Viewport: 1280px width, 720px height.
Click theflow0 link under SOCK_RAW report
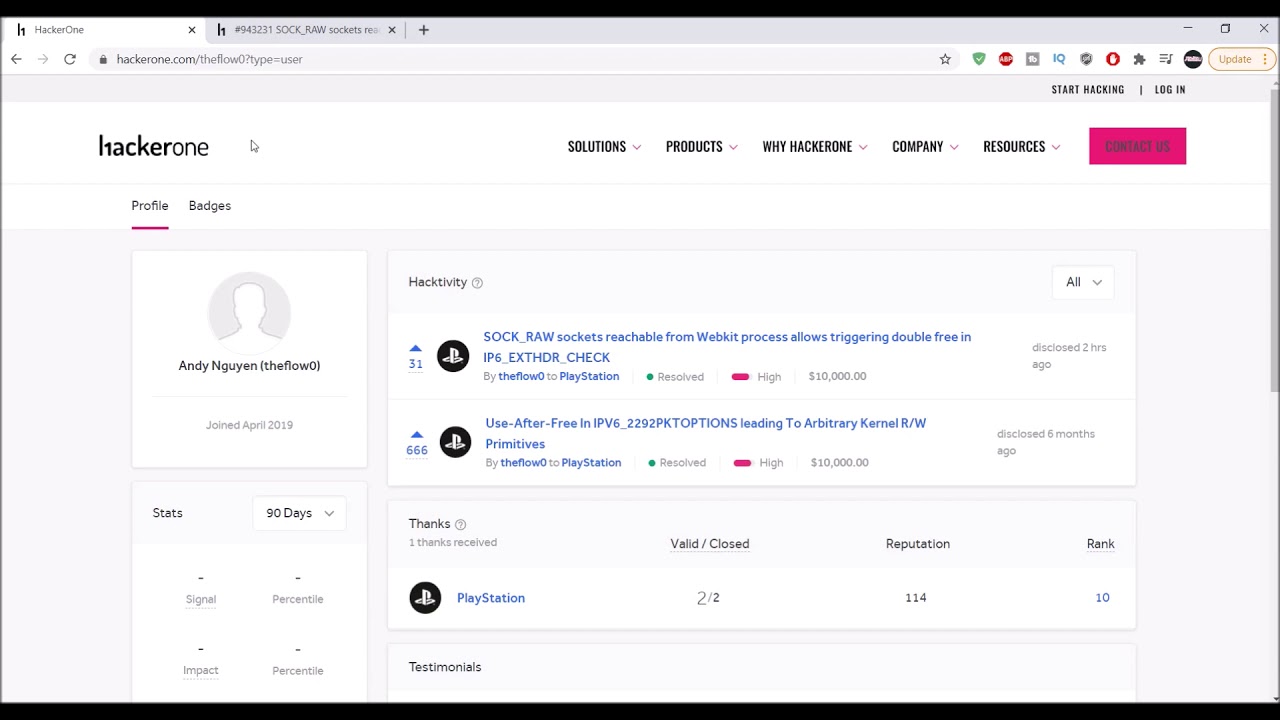pyautogui.click(x=521, y=377)
